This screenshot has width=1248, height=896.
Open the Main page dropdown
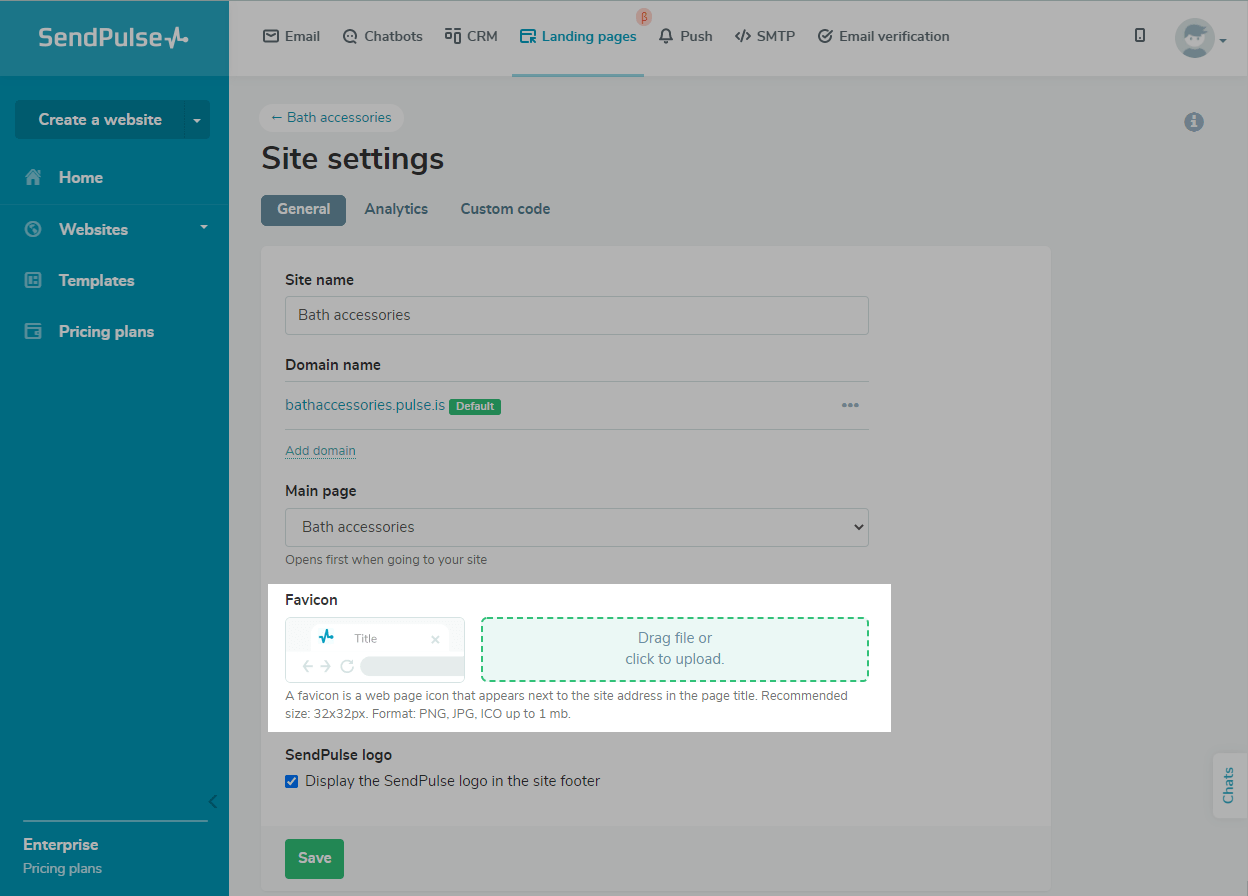577,527
